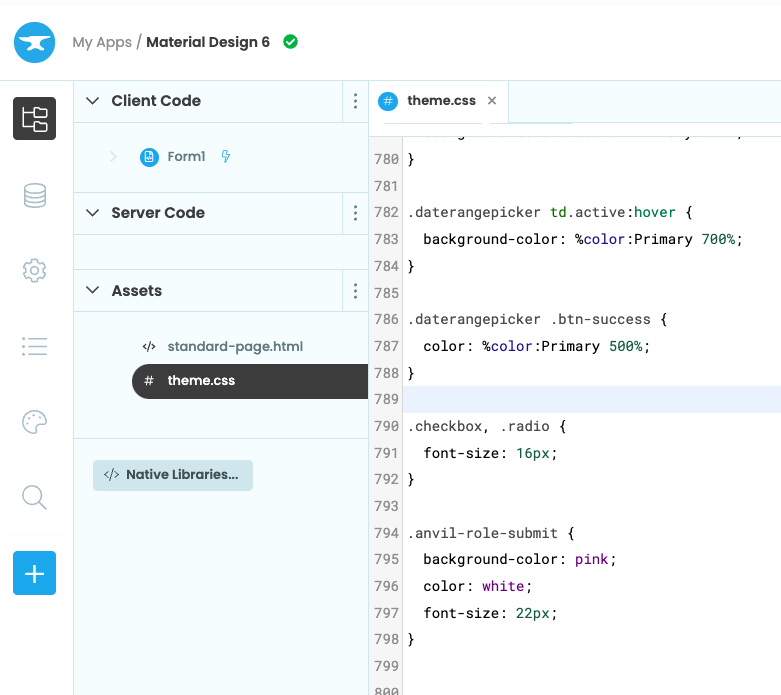Screen dimensions: 781x695
Task: Click the blue plus add button
Action: coord(35,573)
